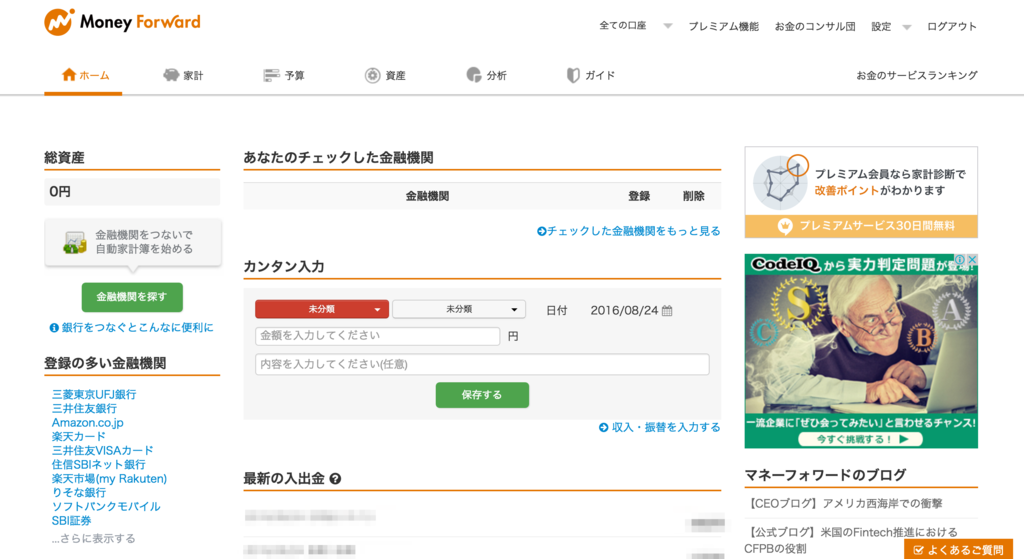Screen dimensions: 1024x559
Task: Click the 金融機関をつないで自動家計簿を始める box
Action: 133,242
